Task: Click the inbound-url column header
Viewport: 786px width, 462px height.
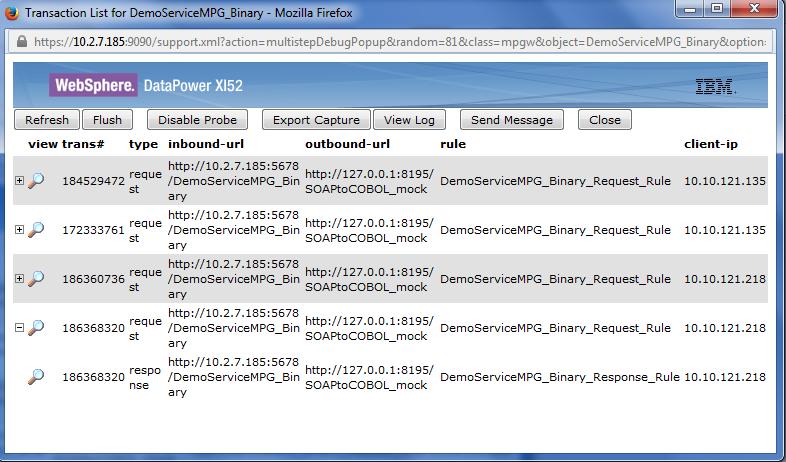Action: pyautogui.click(x=206, y=144)
